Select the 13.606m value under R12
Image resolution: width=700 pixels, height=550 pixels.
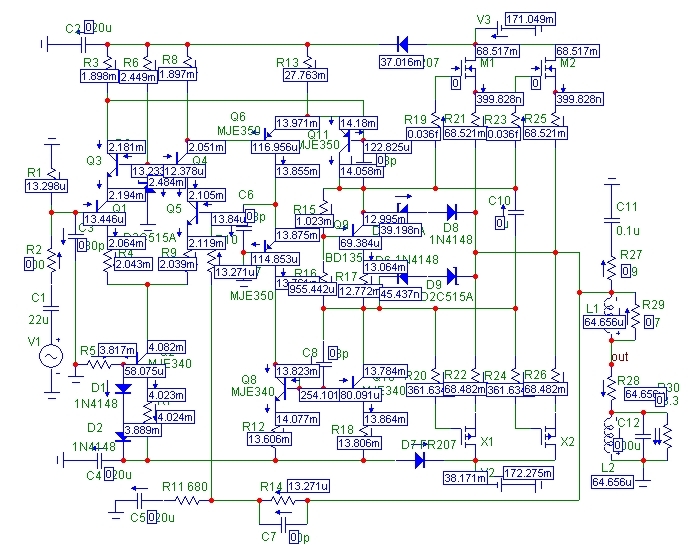point(269,439)
